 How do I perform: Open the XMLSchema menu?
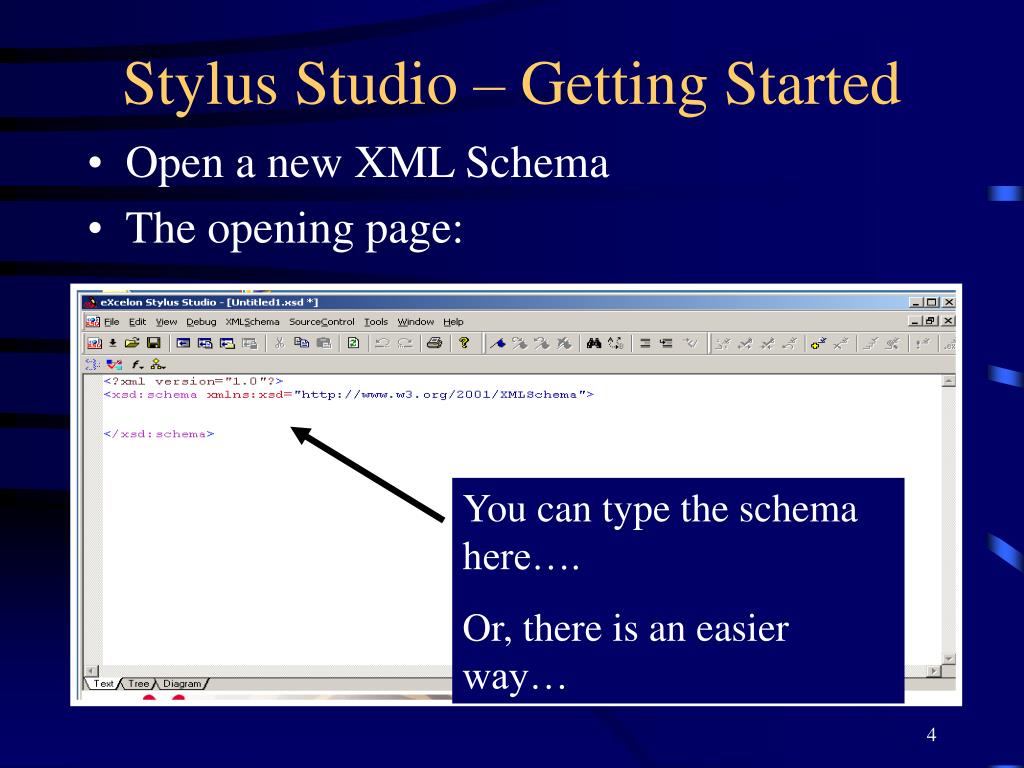252,322
